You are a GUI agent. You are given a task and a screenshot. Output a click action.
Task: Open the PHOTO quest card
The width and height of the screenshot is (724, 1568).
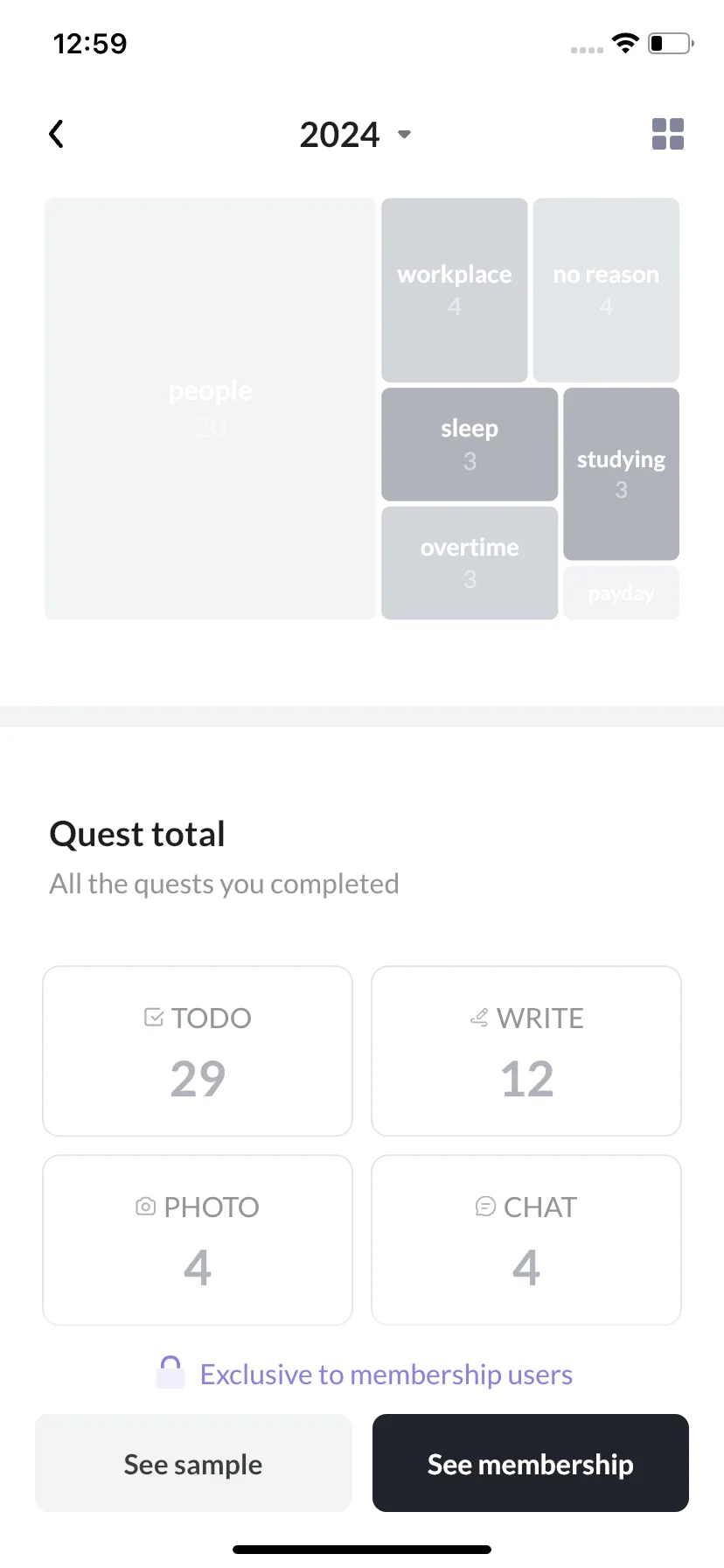[198, 1240]
